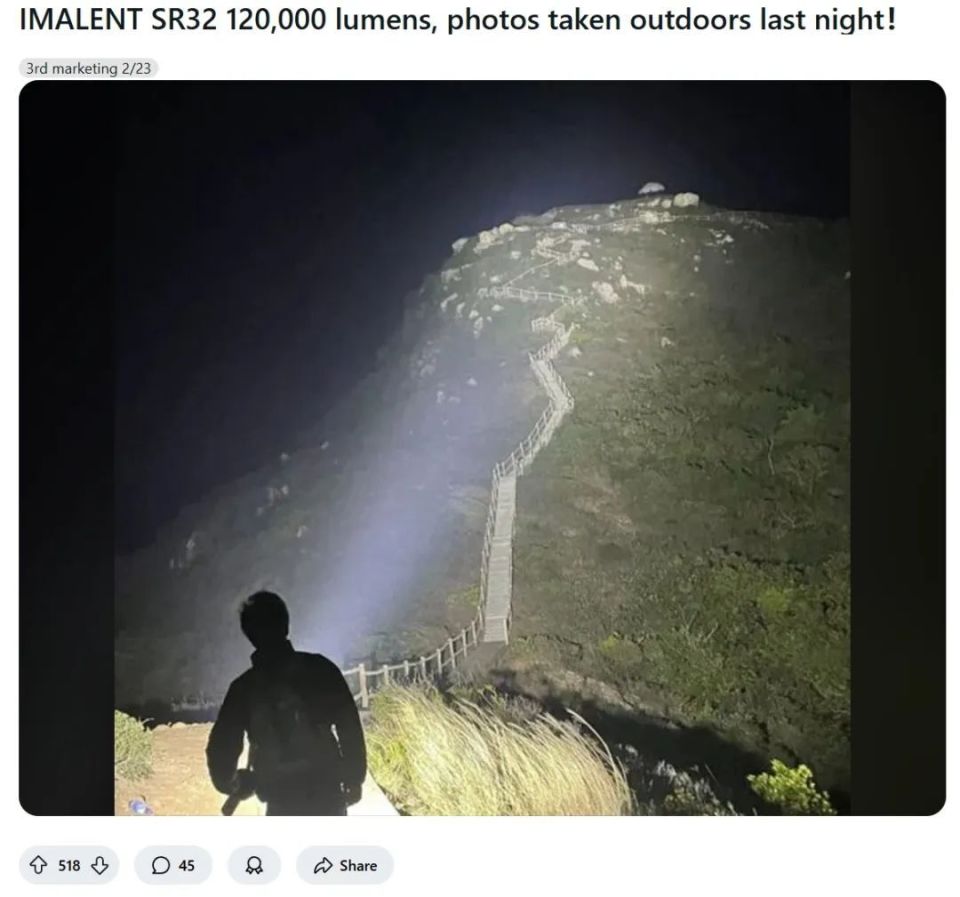Click the flashlight held by the person
The image size is (960, 897).
(x=238, y=793)
